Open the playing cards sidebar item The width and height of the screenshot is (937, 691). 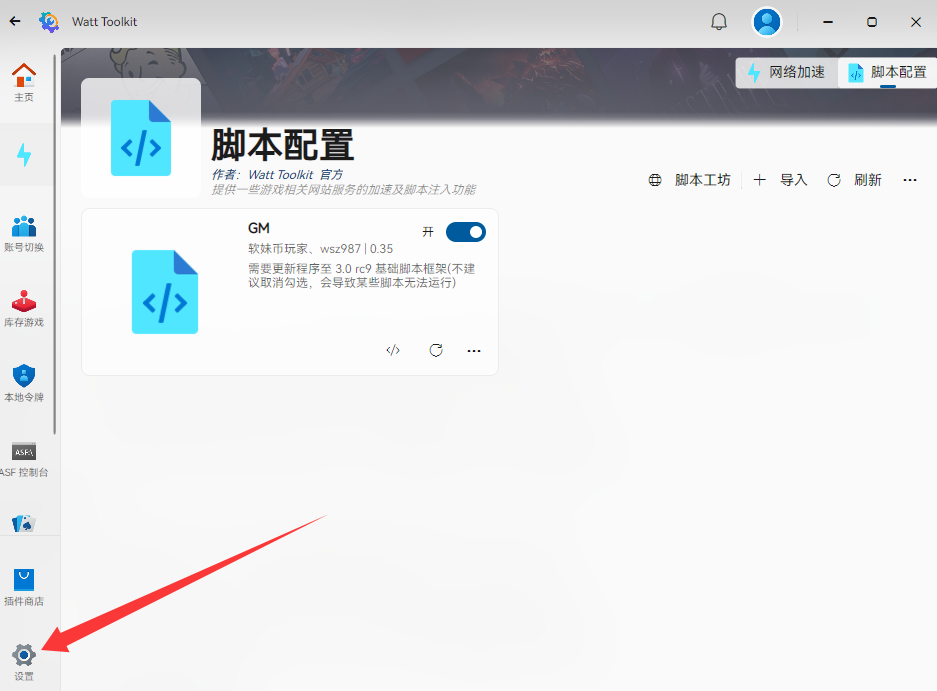[x=24, y=523]
